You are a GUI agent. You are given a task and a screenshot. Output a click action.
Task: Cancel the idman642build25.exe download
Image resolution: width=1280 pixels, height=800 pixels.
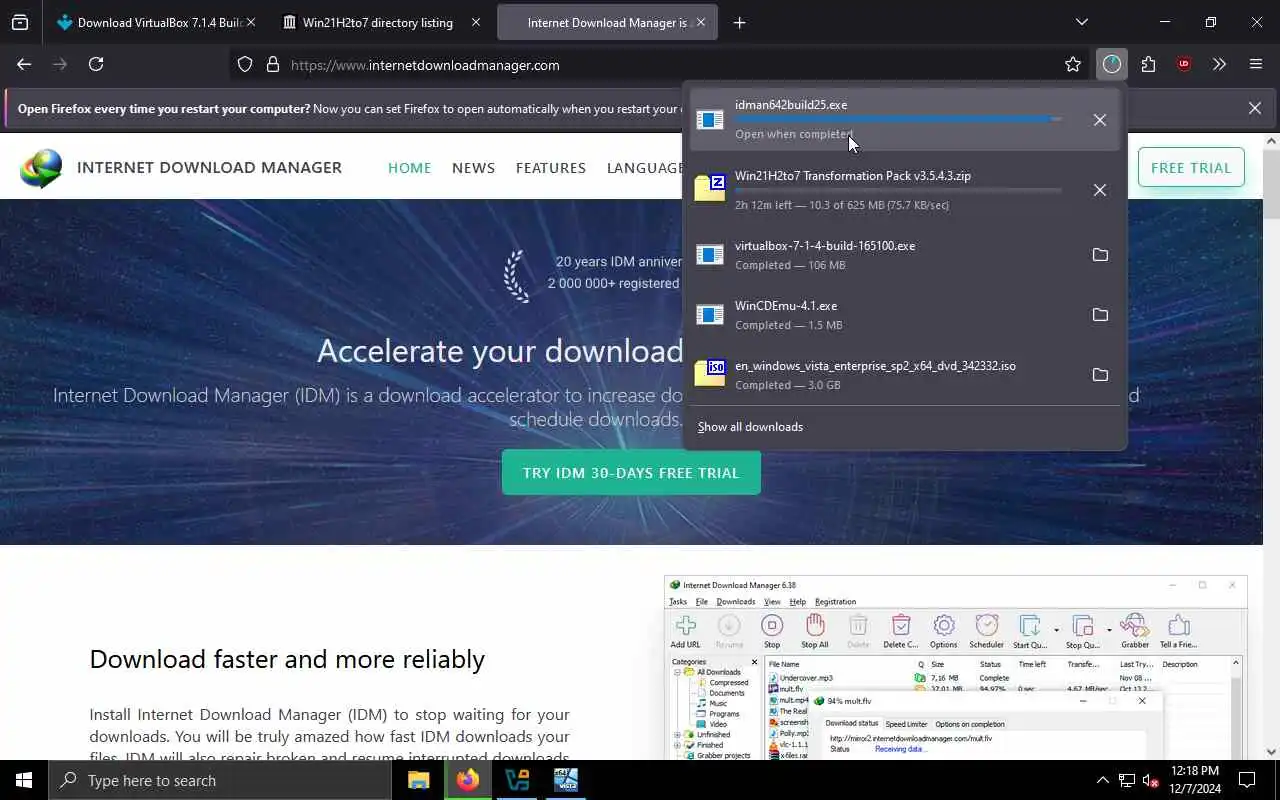(x=1100, y=120)
